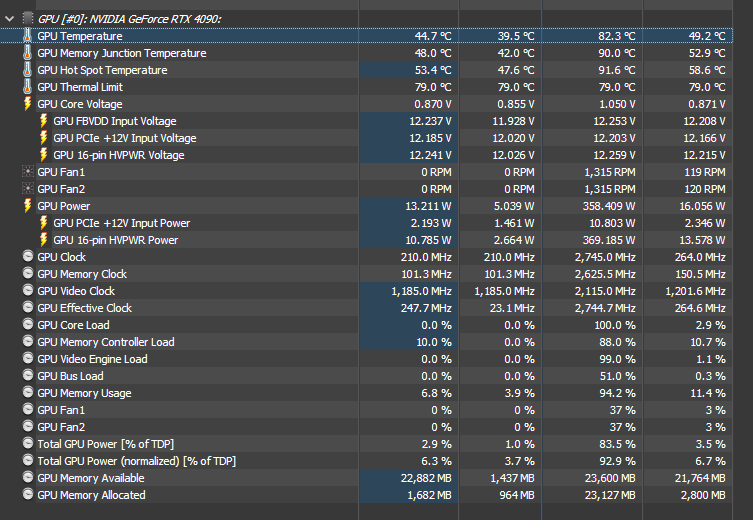Click the GPU Memory Allocated circle icon
The height and width of the screenshot is (520, 753).
(x=28, y=495)
